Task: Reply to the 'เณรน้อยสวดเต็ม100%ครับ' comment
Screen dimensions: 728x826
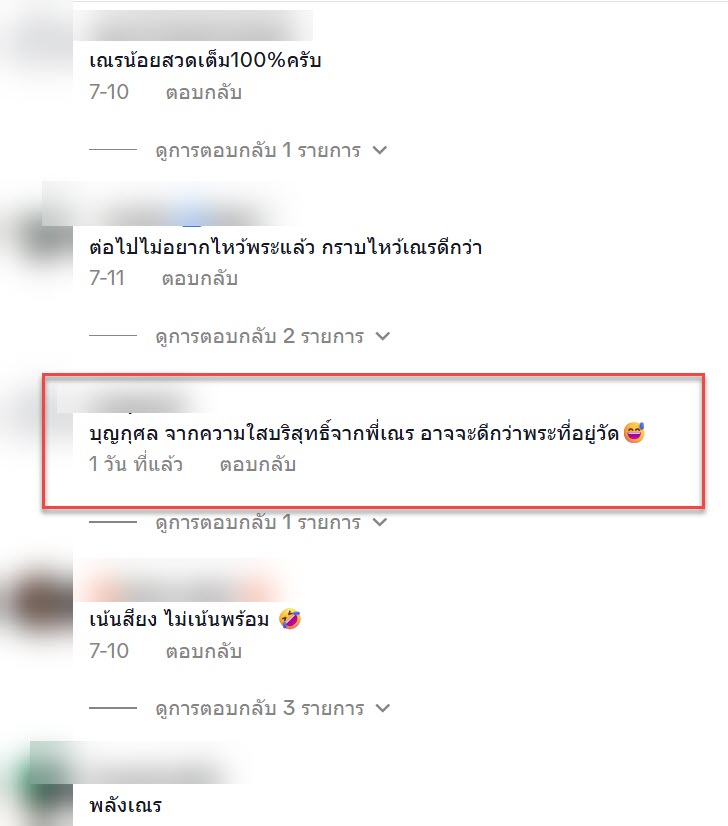Action: 203,93
